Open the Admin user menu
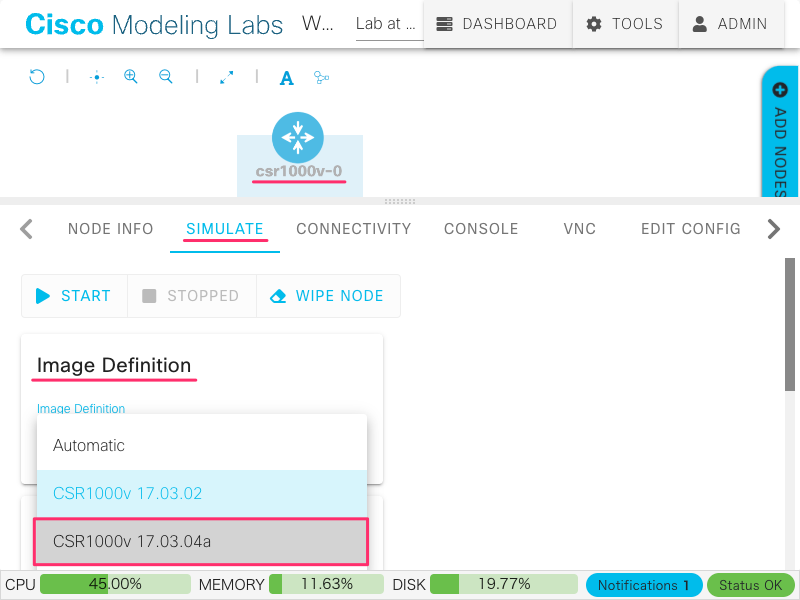The width and height of the screenshot is (800, 600). 731,24
